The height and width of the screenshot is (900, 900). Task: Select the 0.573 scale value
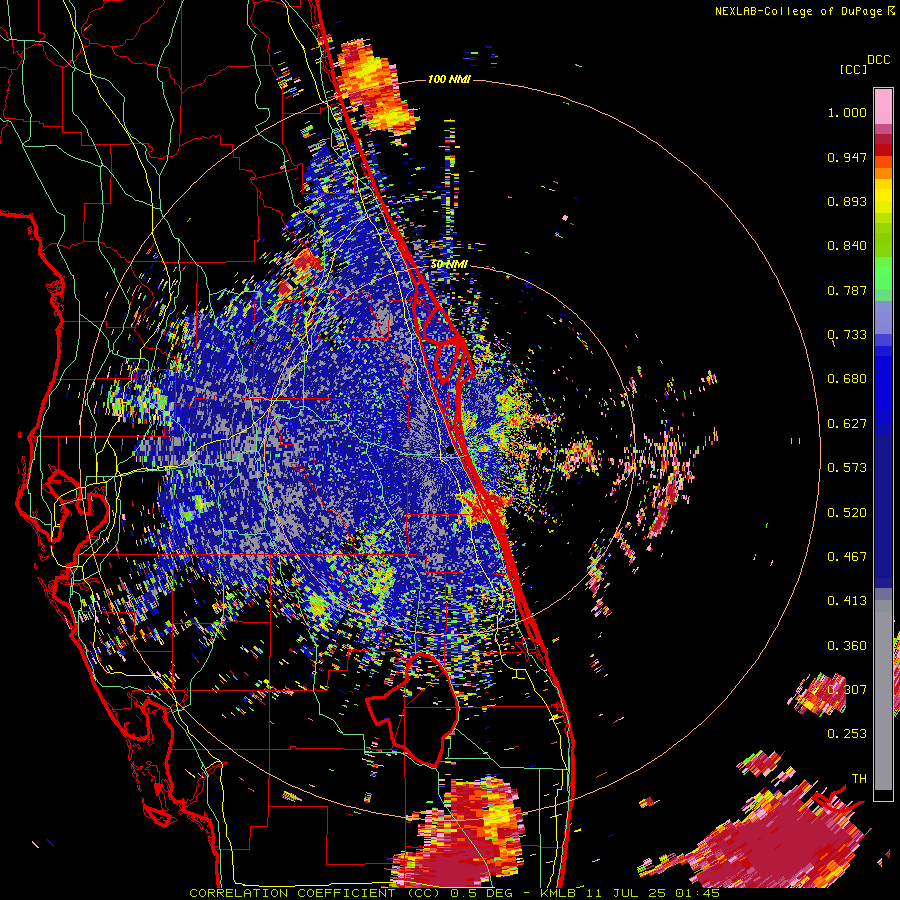point(847,468)
